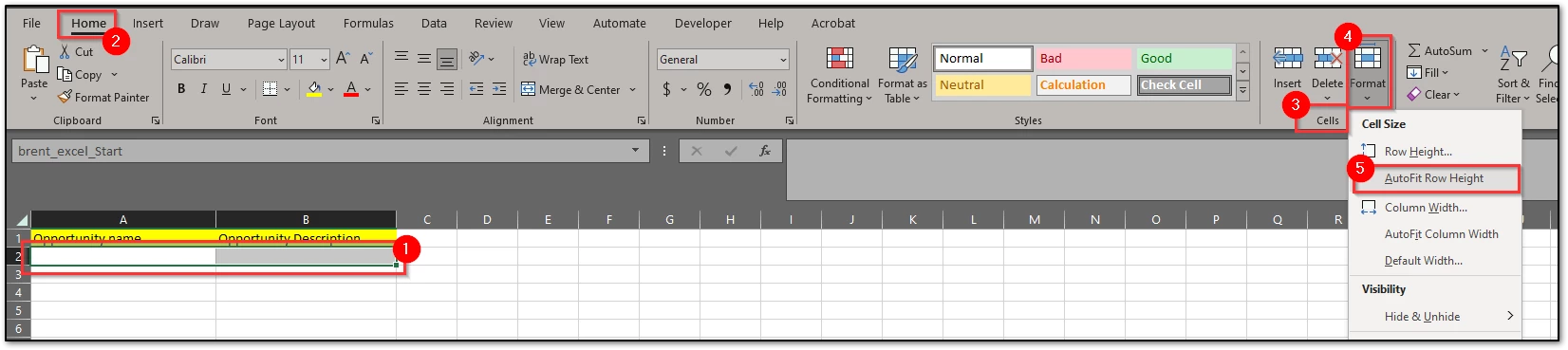This screenshot has height=350, width=1568.
Task: Expand the Name Box dropdown arrow
Action: point(635,151)
